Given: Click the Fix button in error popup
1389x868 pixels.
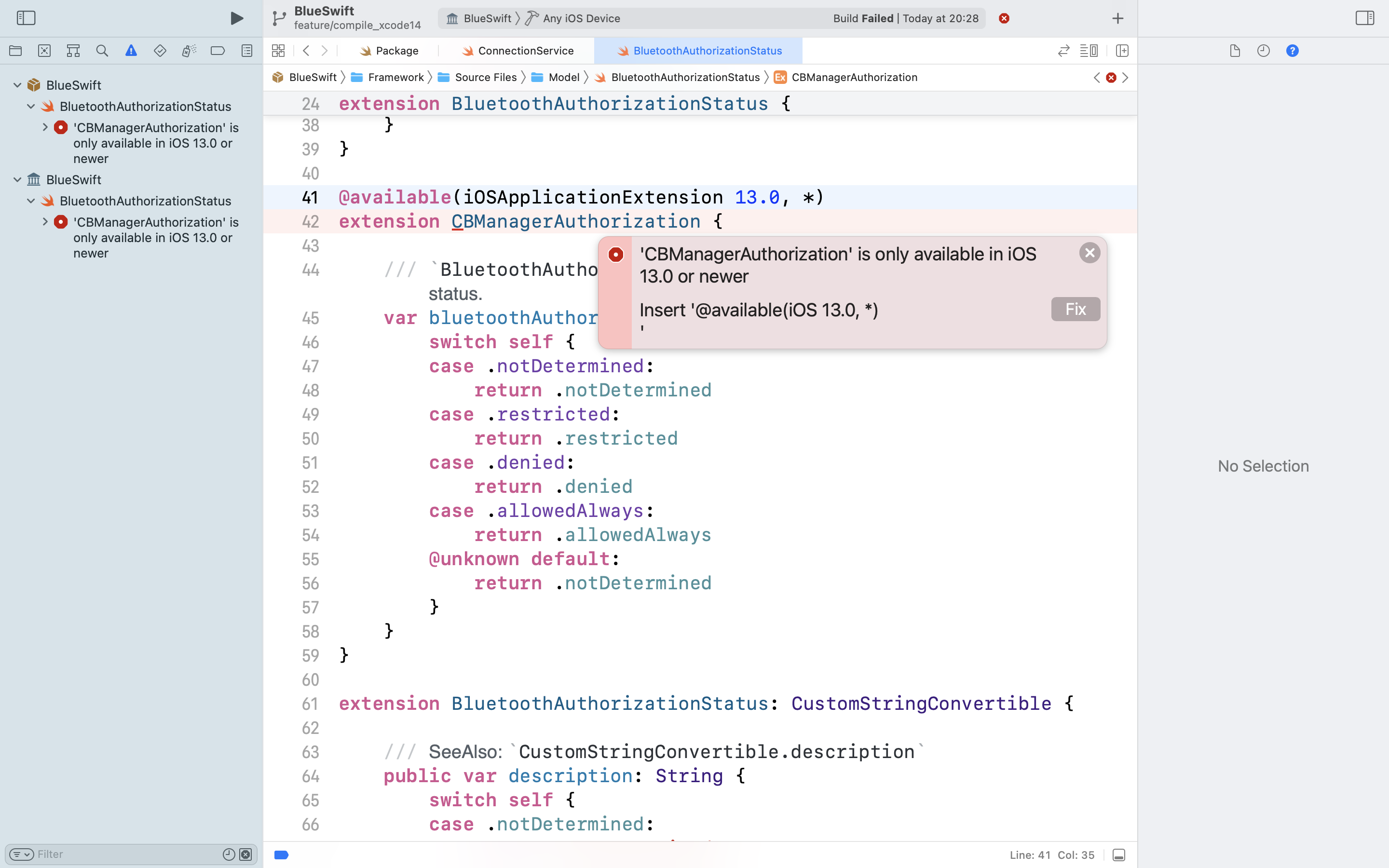Looking at the screenshot, I should coord(1075,310).
